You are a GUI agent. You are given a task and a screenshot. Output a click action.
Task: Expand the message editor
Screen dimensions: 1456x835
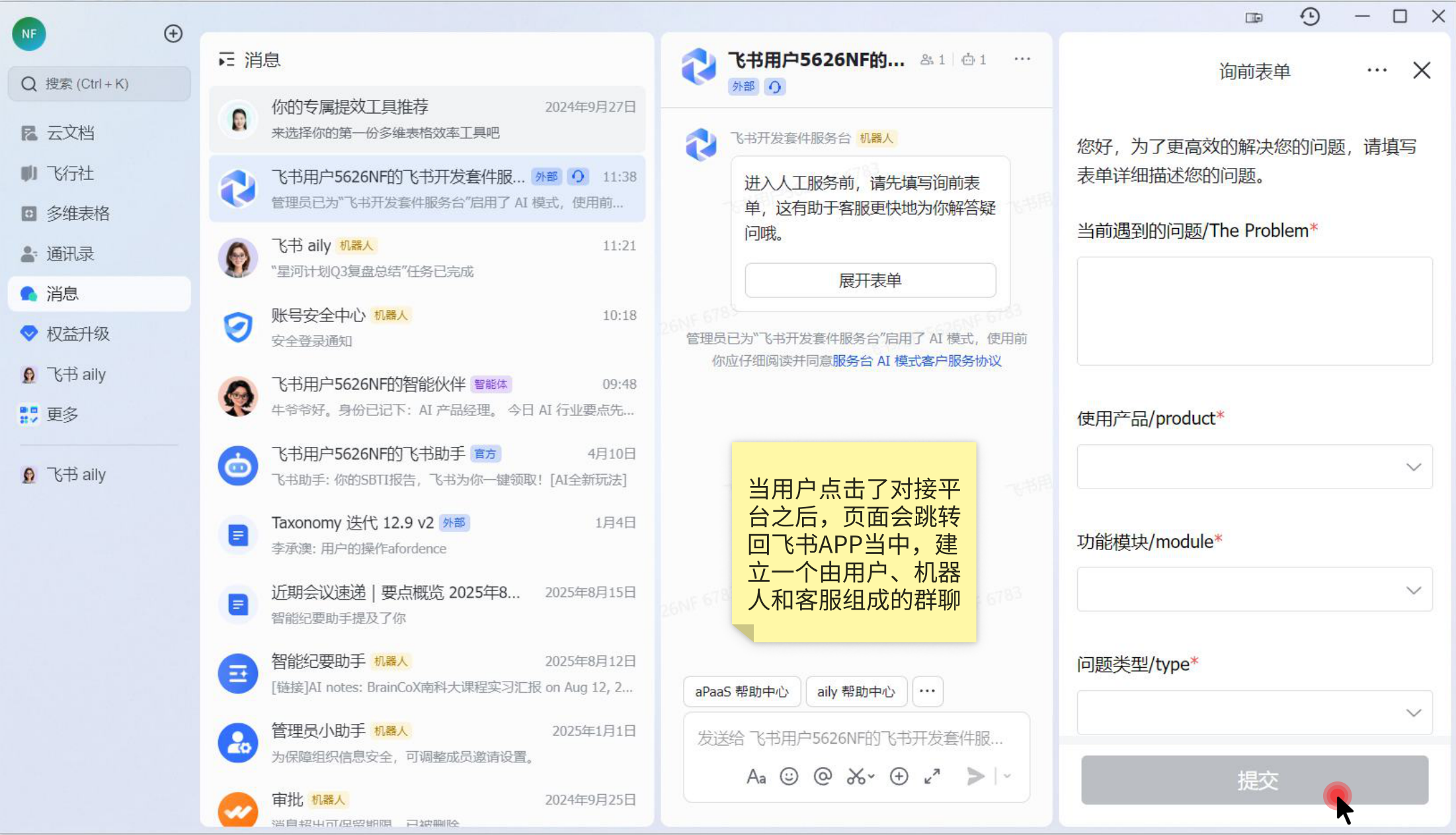pos(932,777)
